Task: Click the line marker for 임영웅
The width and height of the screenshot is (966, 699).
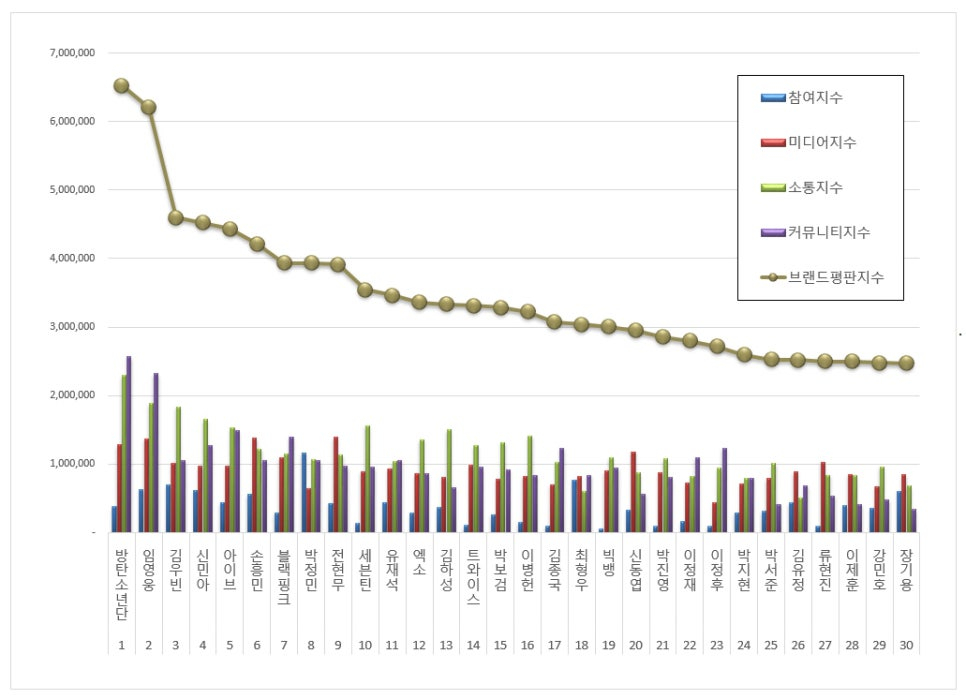Action: click(x=148, y=107)
